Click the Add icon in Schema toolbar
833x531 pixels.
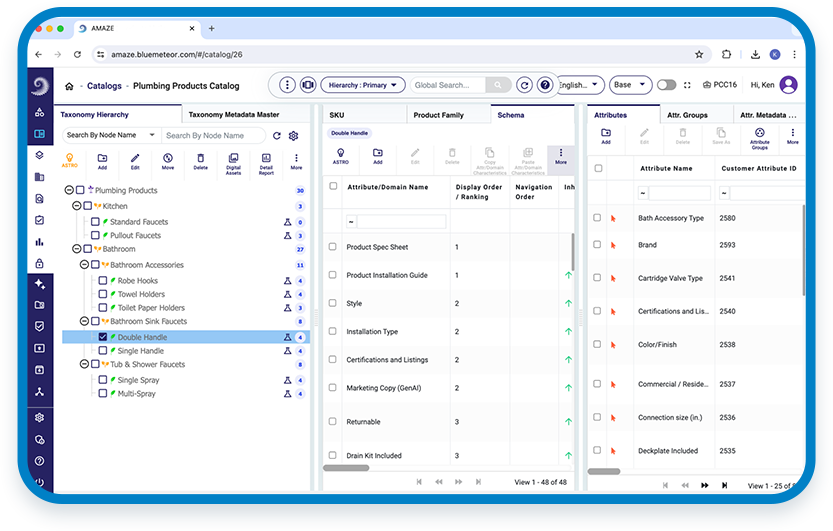[x=378, y=156]
